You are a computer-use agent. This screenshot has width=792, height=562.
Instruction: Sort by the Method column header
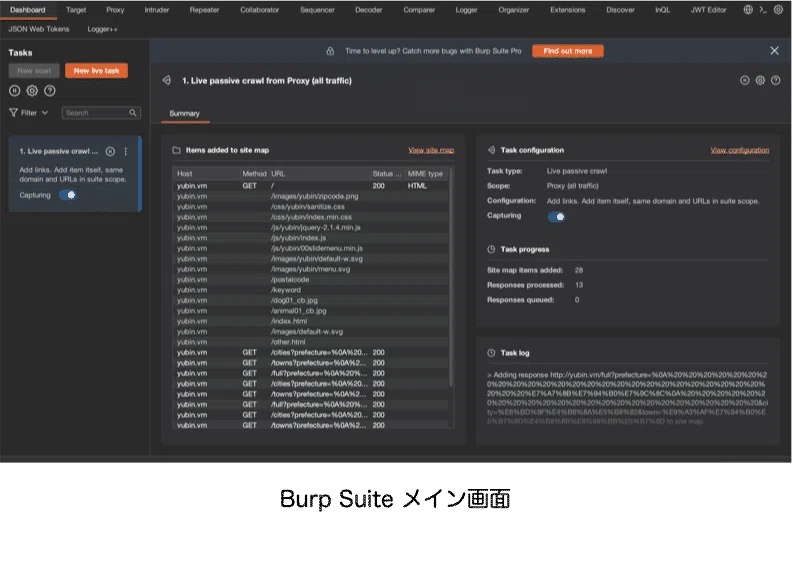coord(254,173)
